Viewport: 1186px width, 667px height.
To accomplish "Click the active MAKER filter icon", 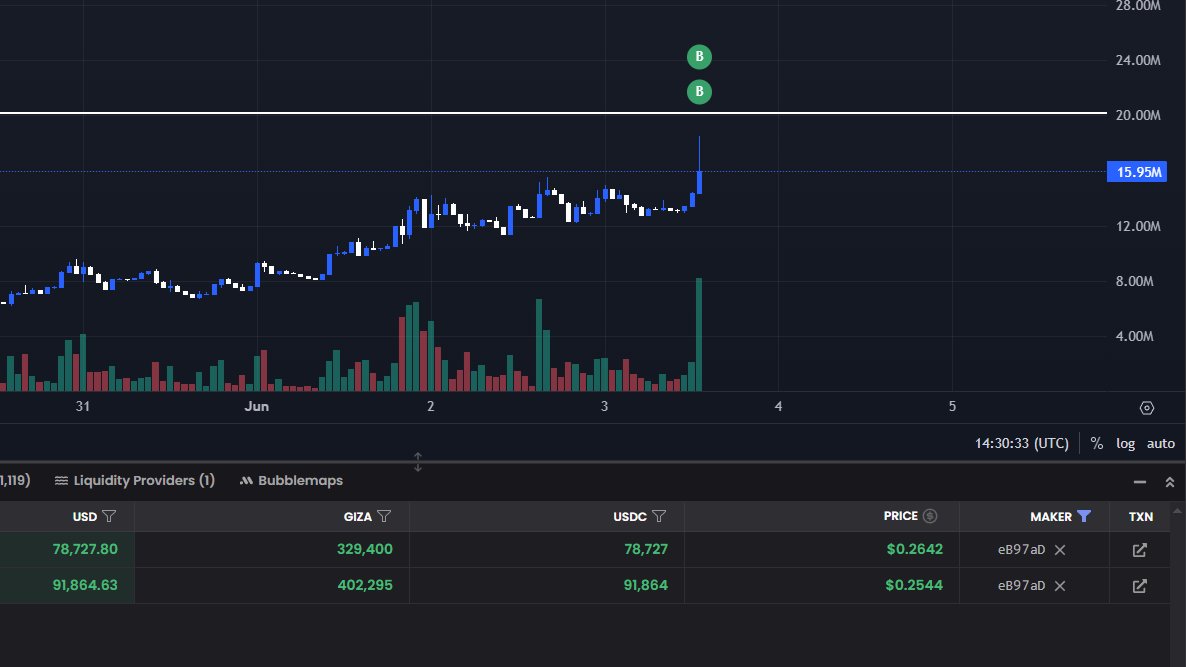I will point(1086,516).
